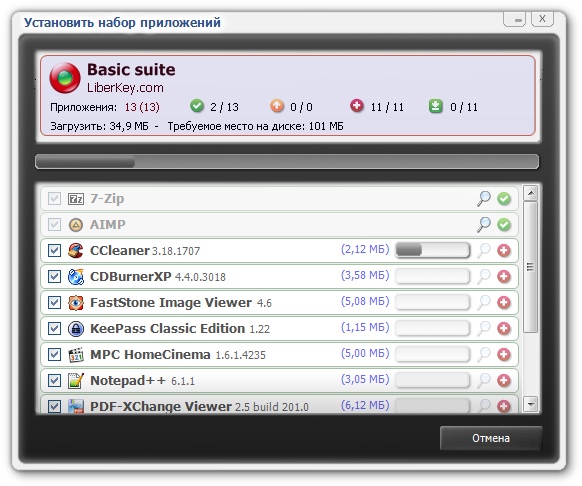
Task: Click the red plus icon for CDBurnerXP
Action: [504, 277]
